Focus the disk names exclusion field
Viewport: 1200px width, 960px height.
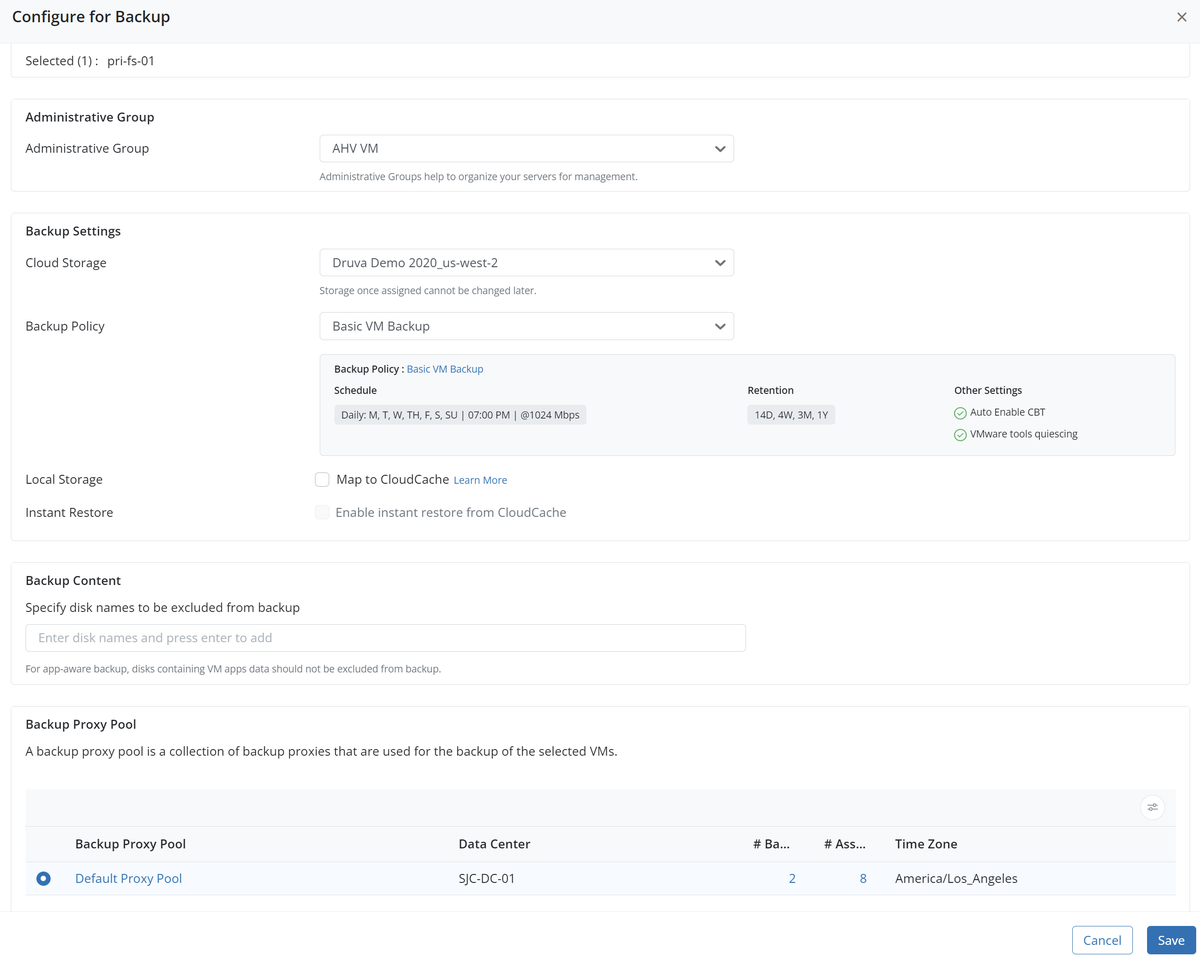(385, 638)
